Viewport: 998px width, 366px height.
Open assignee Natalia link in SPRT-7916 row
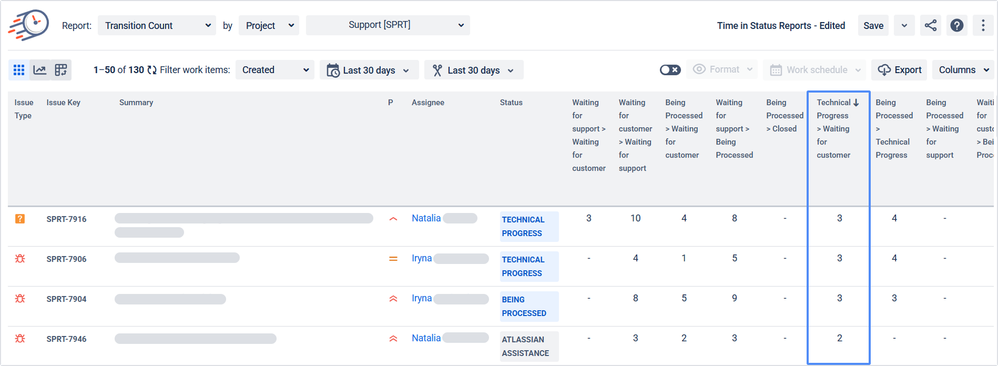pyautogui.click(x=426, y=218)
